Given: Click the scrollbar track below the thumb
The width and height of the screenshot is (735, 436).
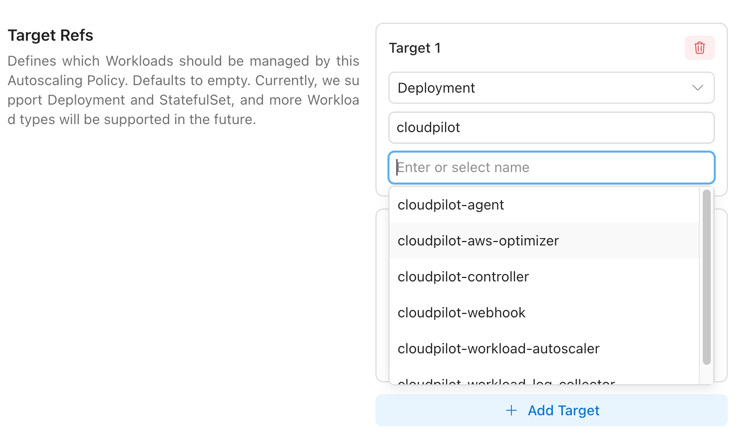Looking at the screenshot, I should pos(706,374).
